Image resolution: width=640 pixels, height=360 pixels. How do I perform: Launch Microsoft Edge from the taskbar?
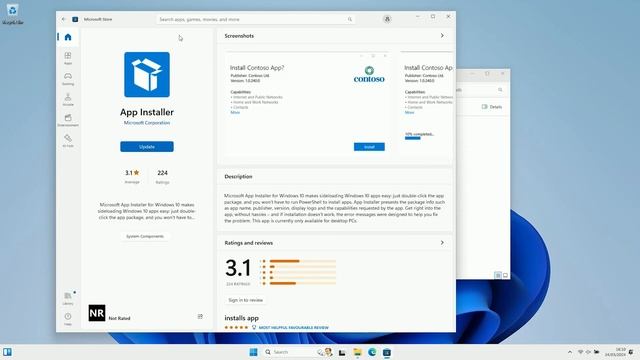click(372, 352)
